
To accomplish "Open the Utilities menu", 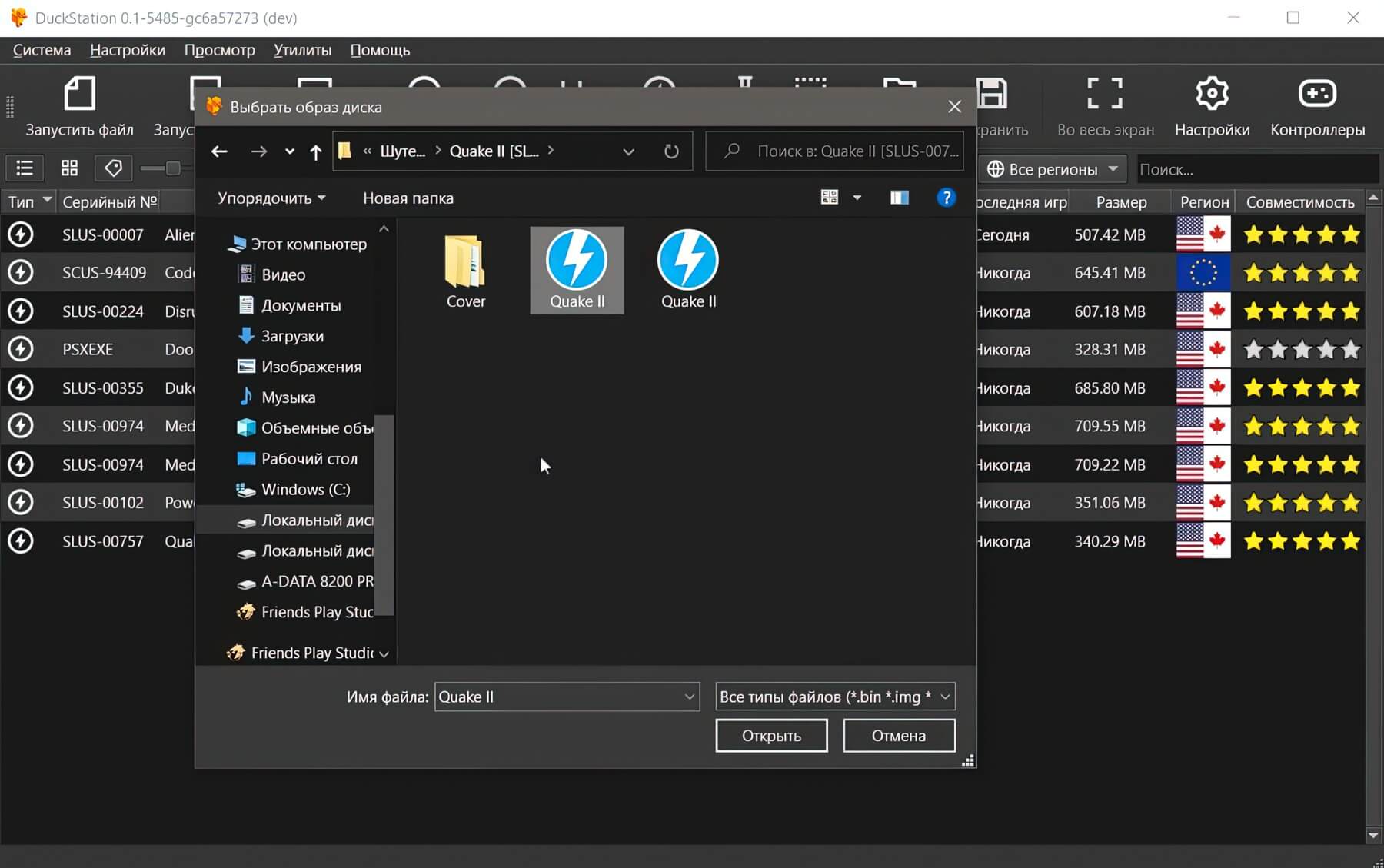I will [302, 50].
